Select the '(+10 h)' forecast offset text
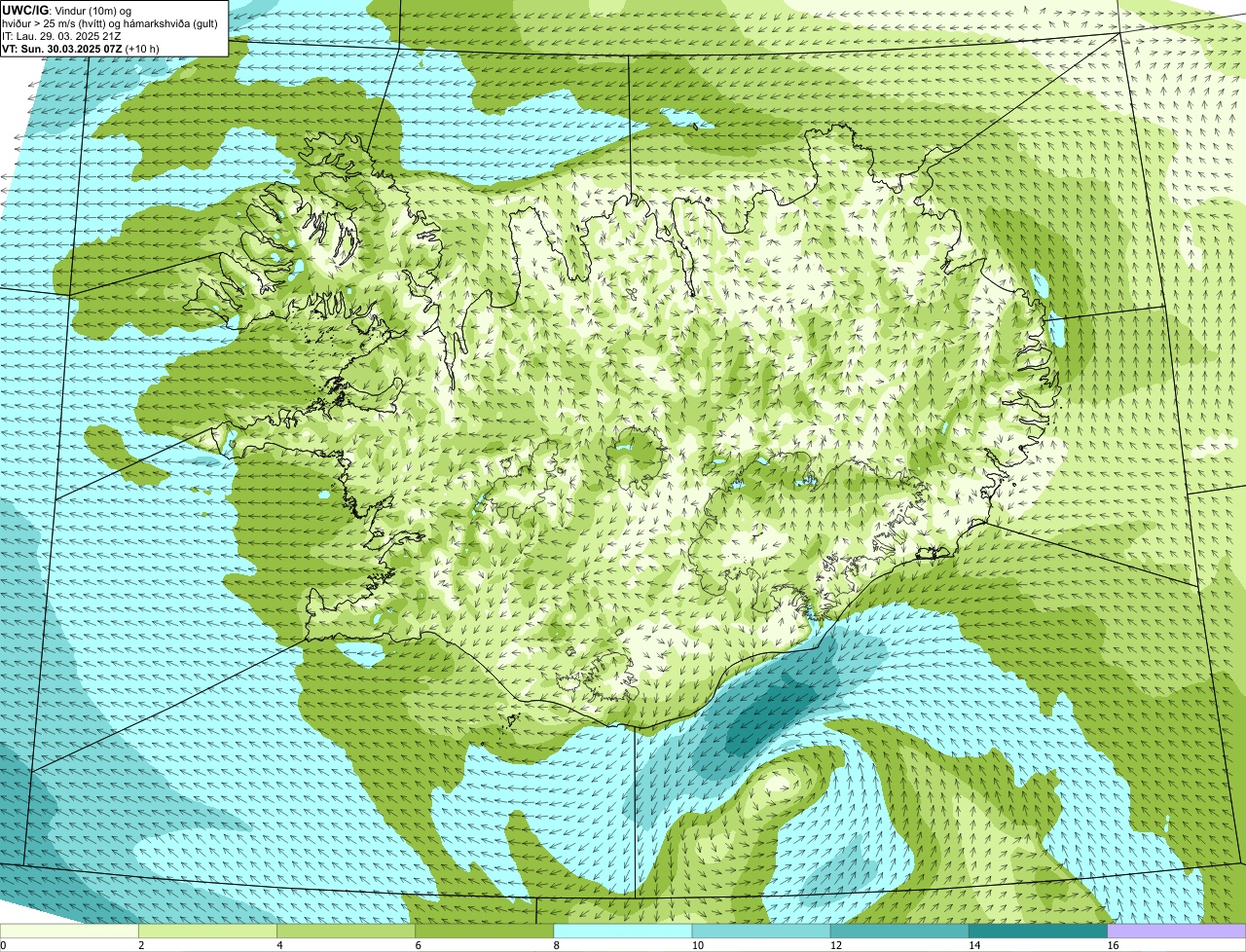 tap(142, 49)
